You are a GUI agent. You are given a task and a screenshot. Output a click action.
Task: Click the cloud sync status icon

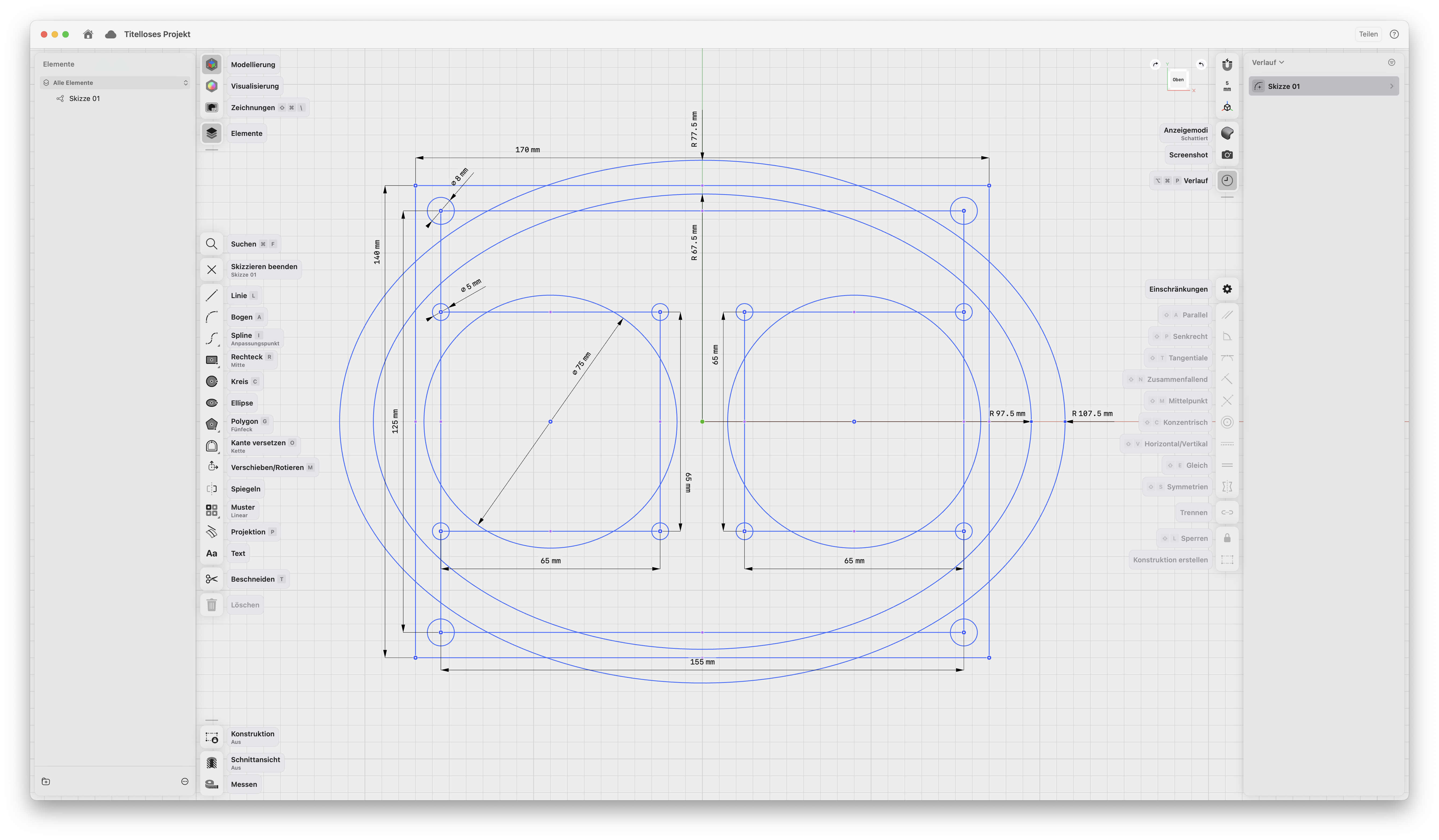click(111, 34)
